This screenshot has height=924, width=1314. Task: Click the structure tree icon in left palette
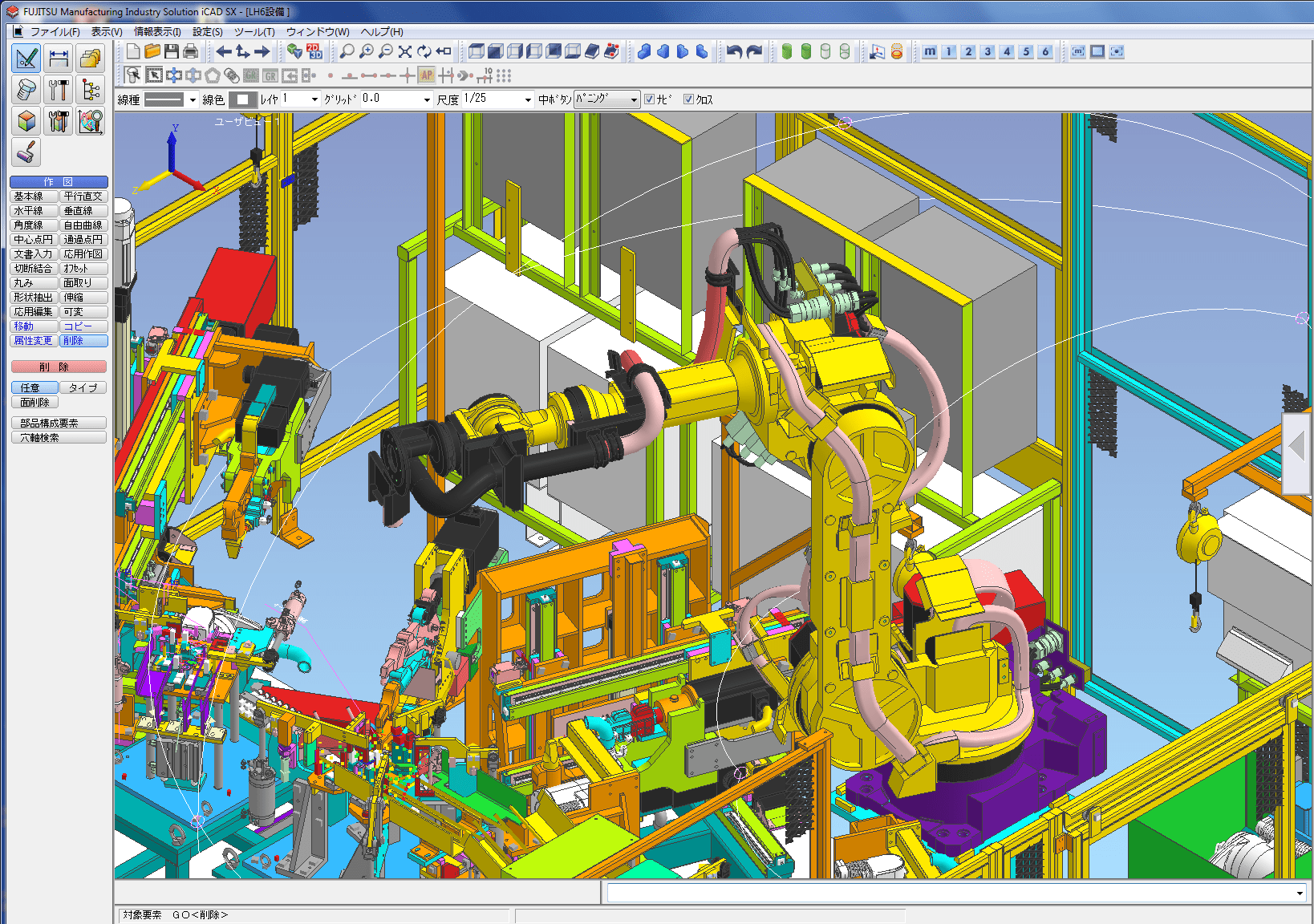(91, 90)
